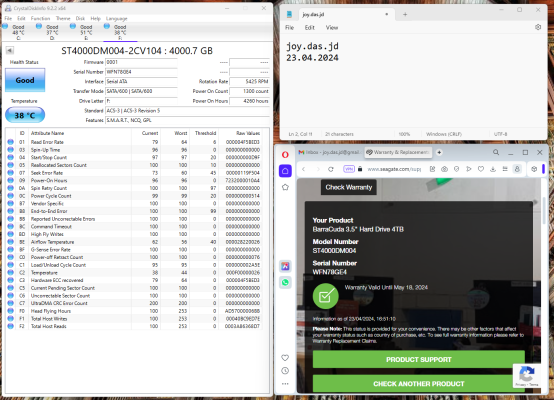Click the search tabs magnifier in Opera
This screenshot has width=554, height=400.
click(496, 152)
